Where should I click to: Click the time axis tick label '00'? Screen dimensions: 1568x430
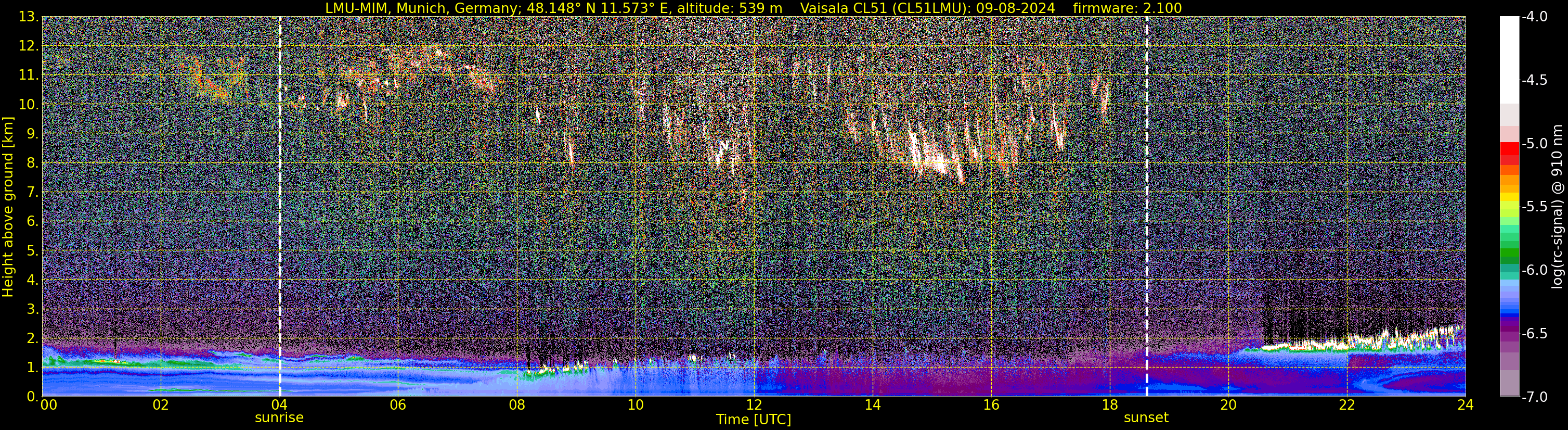pyautogui.click(x=49, y=405)
